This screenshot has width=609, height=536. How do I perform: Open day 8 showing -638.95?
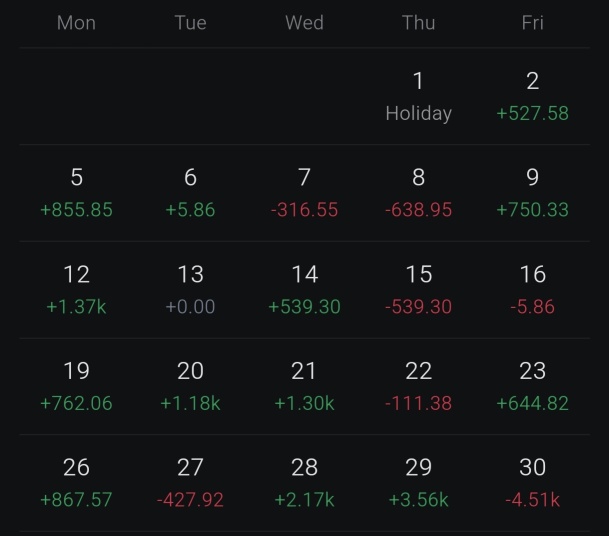pyautogui.click(x=418, y=193)
